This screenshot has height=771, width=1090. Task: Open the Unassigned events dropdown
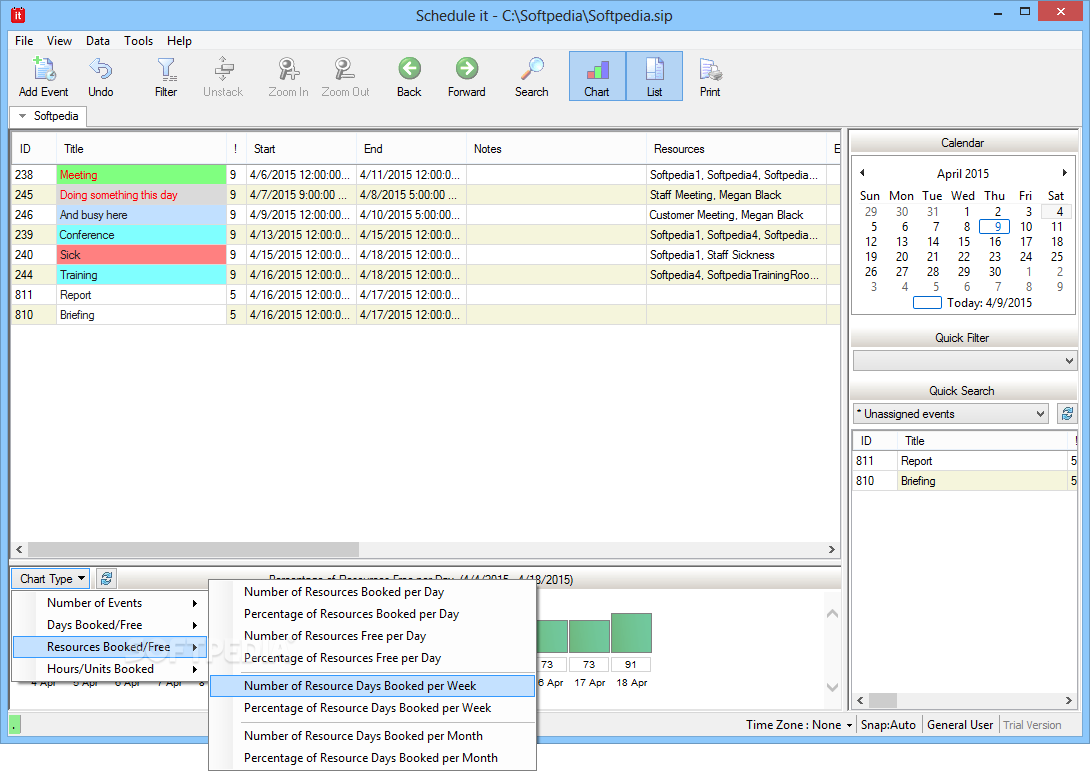950,414
